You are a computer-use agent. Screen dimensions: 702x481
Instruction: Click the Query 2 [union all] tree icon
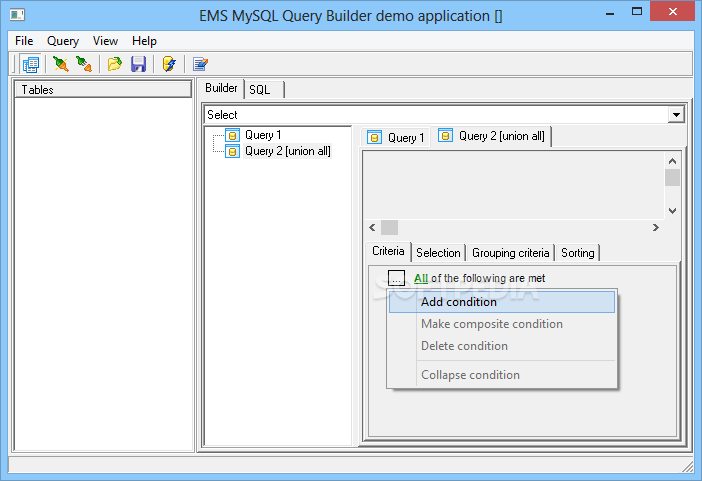coord(232,151)
